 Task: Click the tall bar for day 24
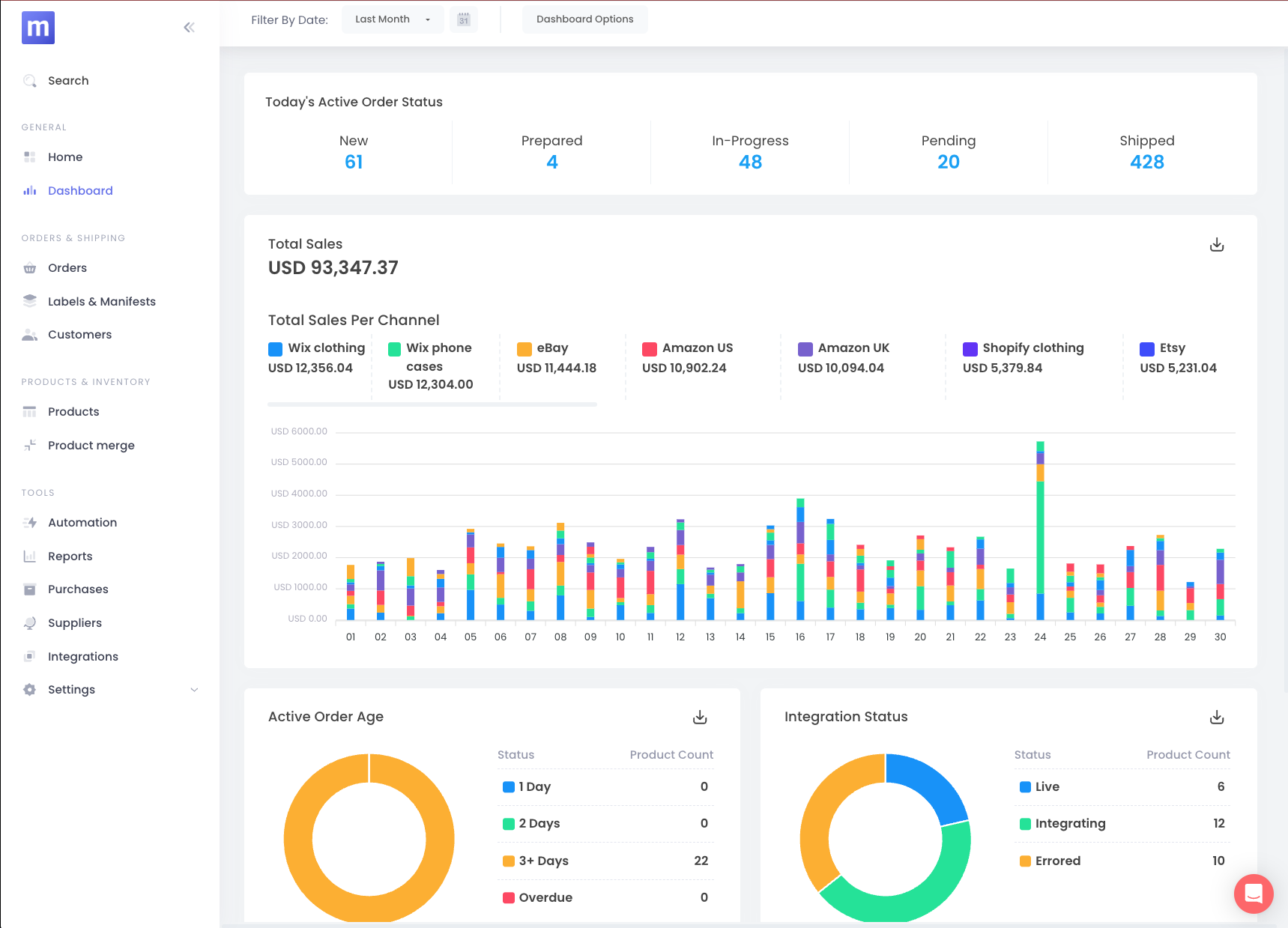click(x=1040, y=532)
